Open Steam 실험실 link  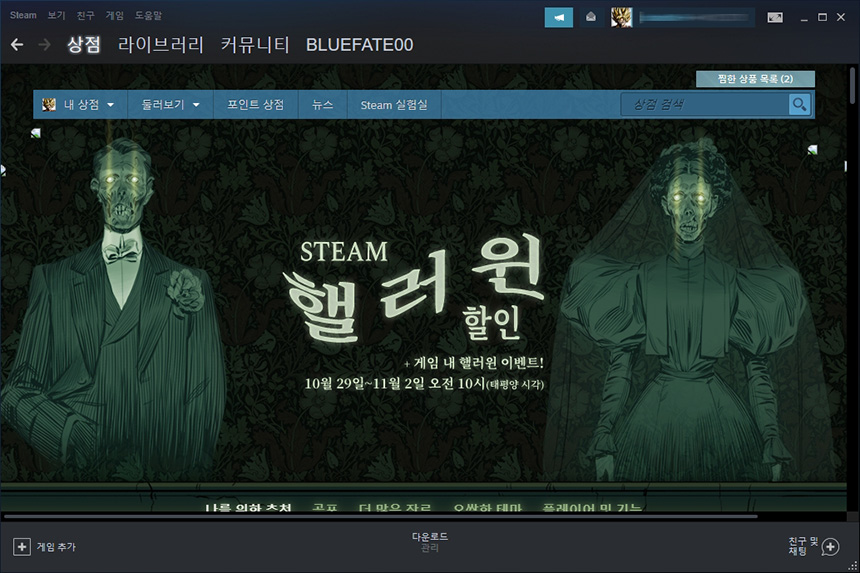(394, 104)
